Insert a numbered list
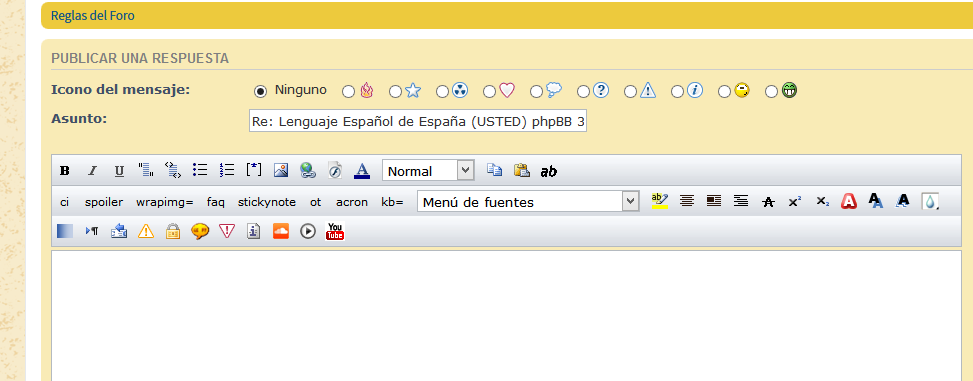 click(x=227, y=170)
